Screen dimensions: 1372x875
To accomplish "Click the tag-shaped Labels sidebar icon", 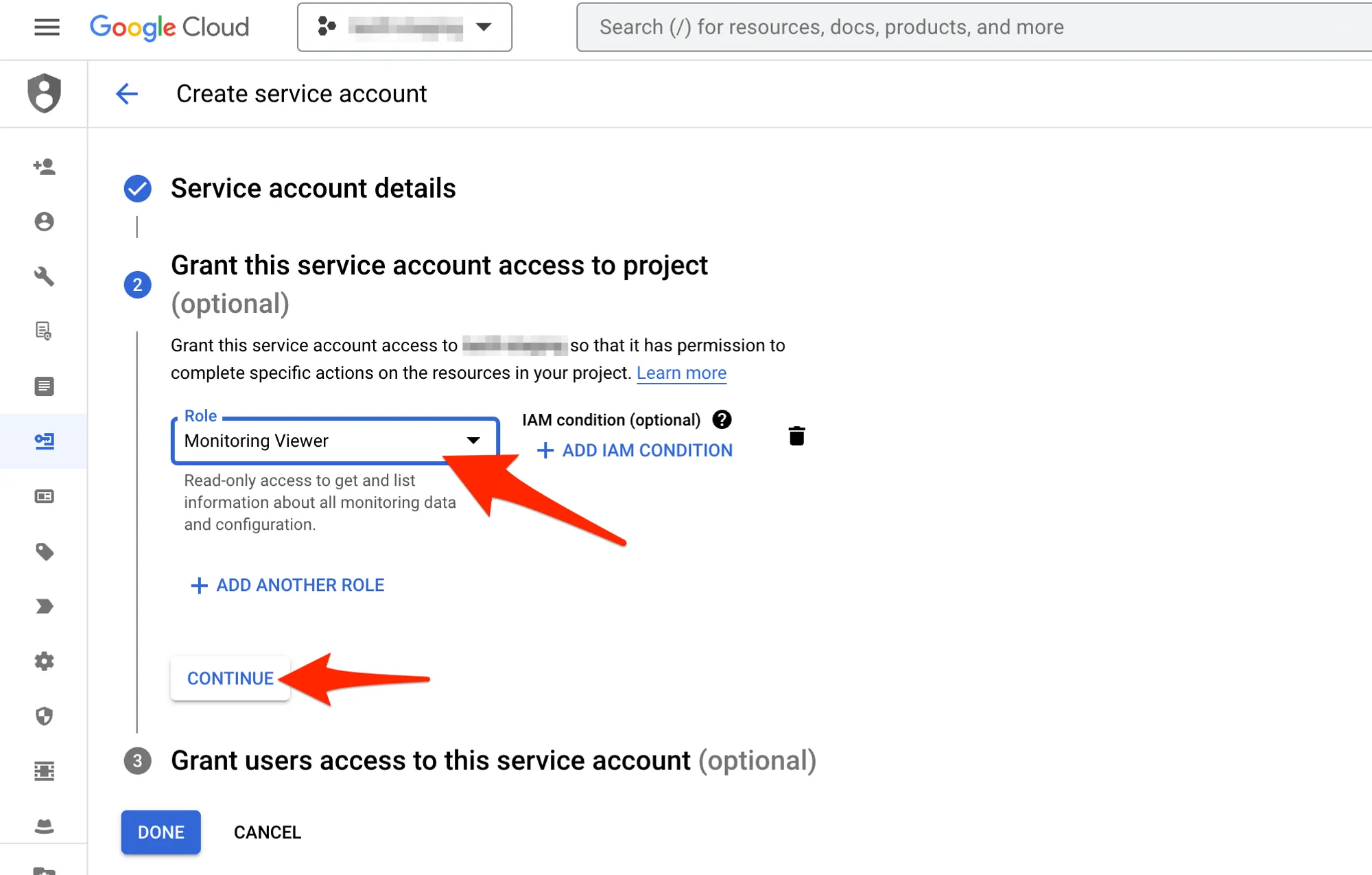I will coord(44,552).
